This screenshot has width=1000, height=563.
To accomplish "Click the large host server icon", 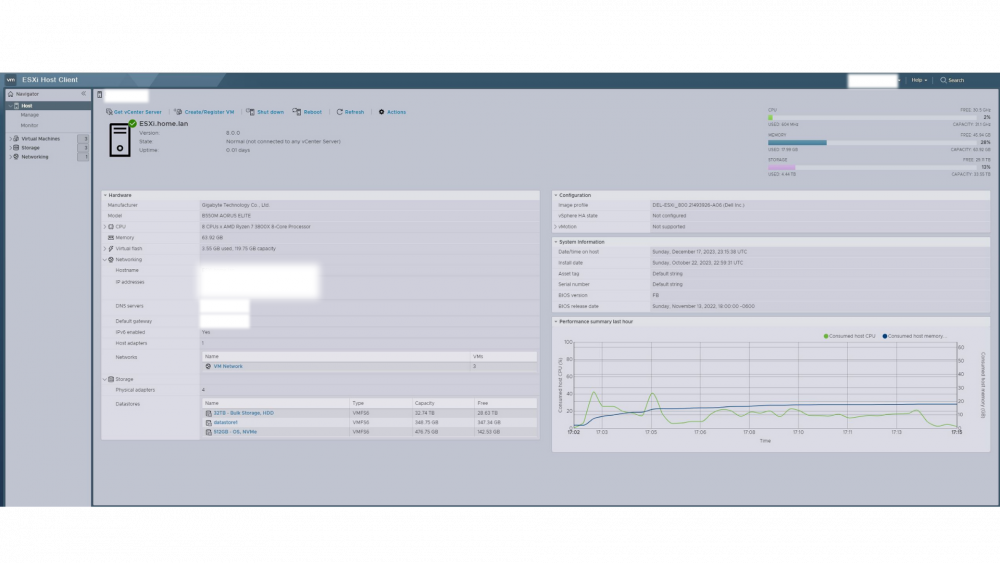I will [121, 138].
